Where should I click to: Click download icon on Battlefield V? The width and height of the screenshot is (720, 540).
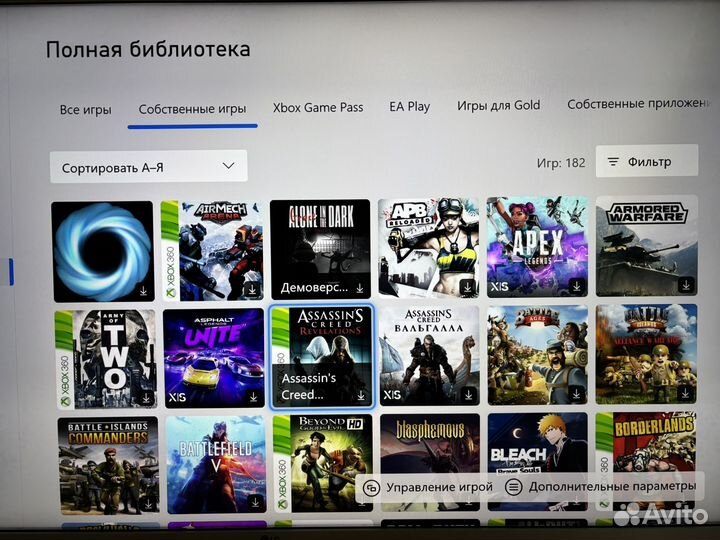tap(256, 503)
